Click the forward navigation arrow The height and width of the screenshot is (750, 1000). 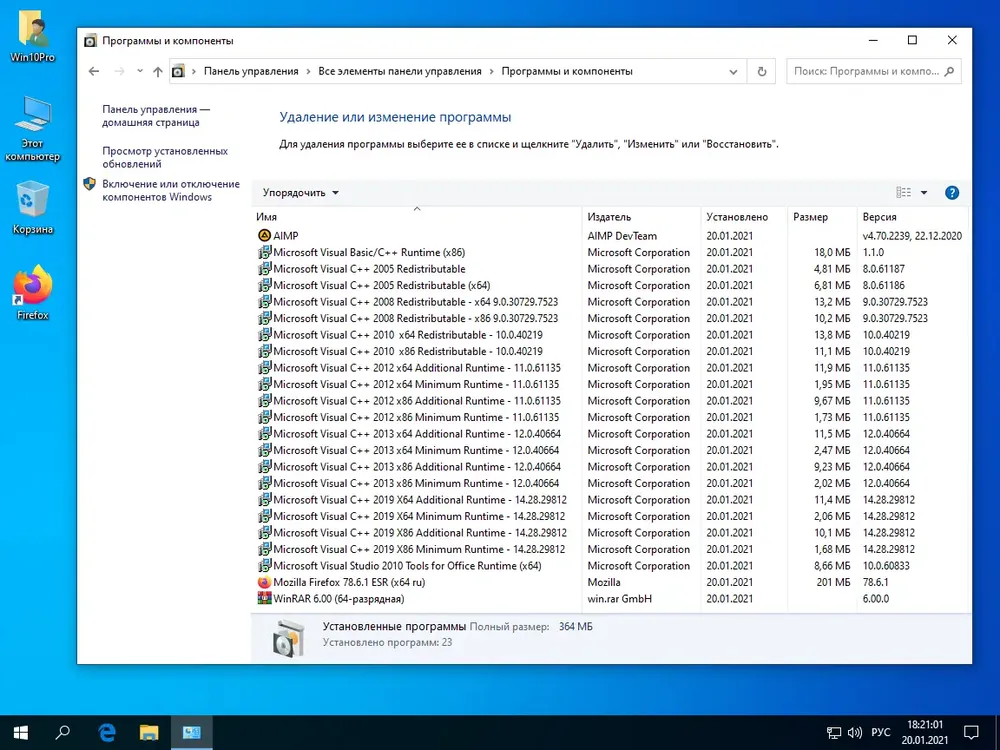[119, 71]
